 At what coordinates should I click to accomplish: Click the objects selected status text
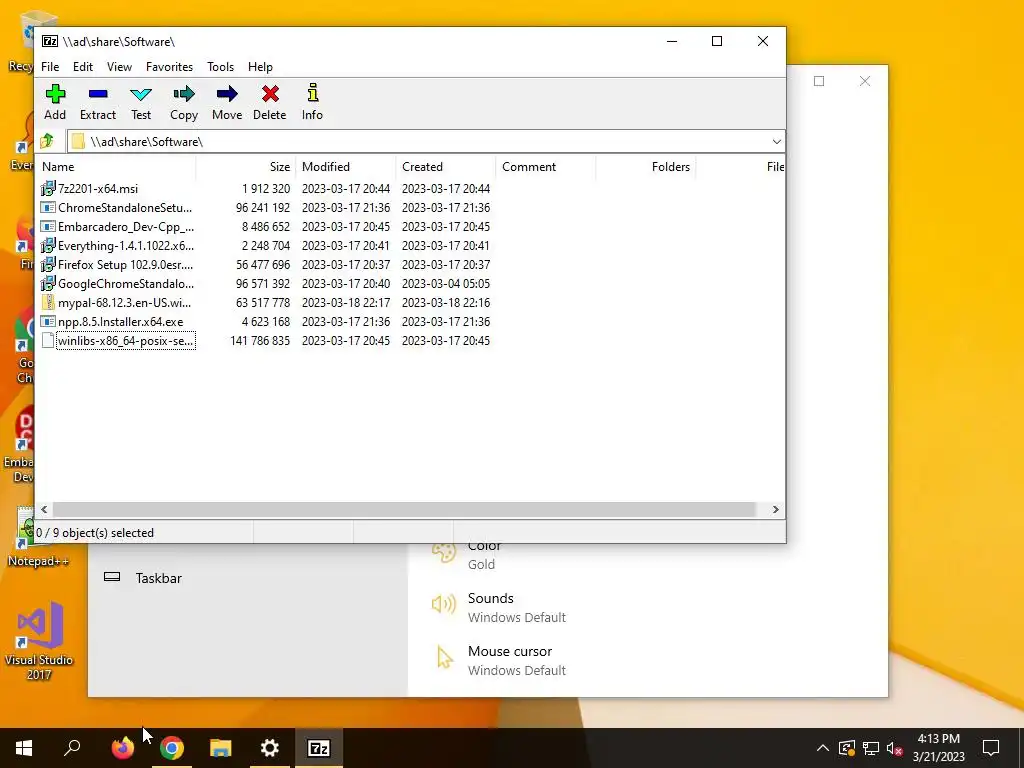coord(95,533)
